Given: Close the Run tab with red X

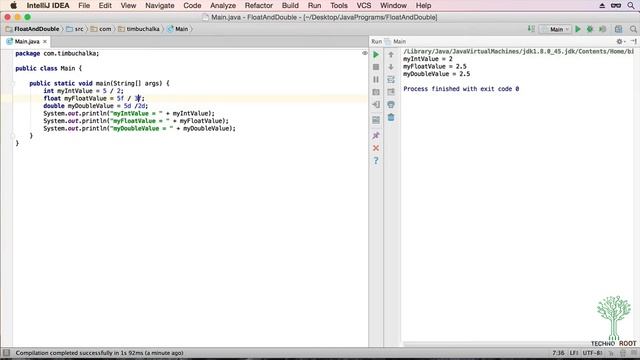Looking at the screenshot, I should 376,148.
